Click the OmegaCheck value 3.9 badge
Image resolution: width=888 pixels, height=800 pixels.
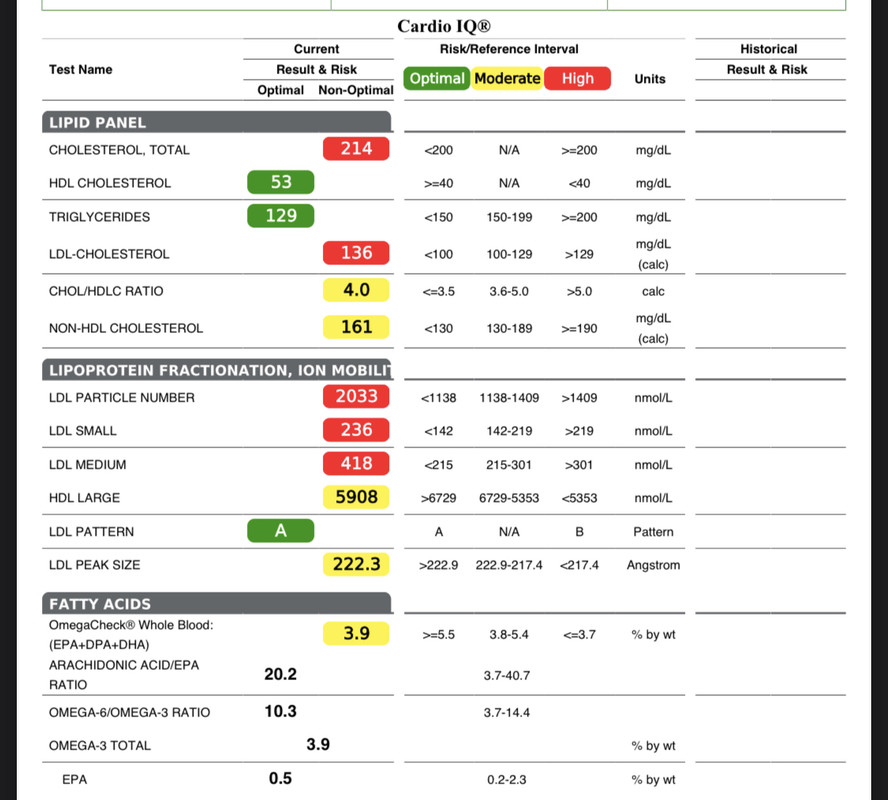[356, 634]
